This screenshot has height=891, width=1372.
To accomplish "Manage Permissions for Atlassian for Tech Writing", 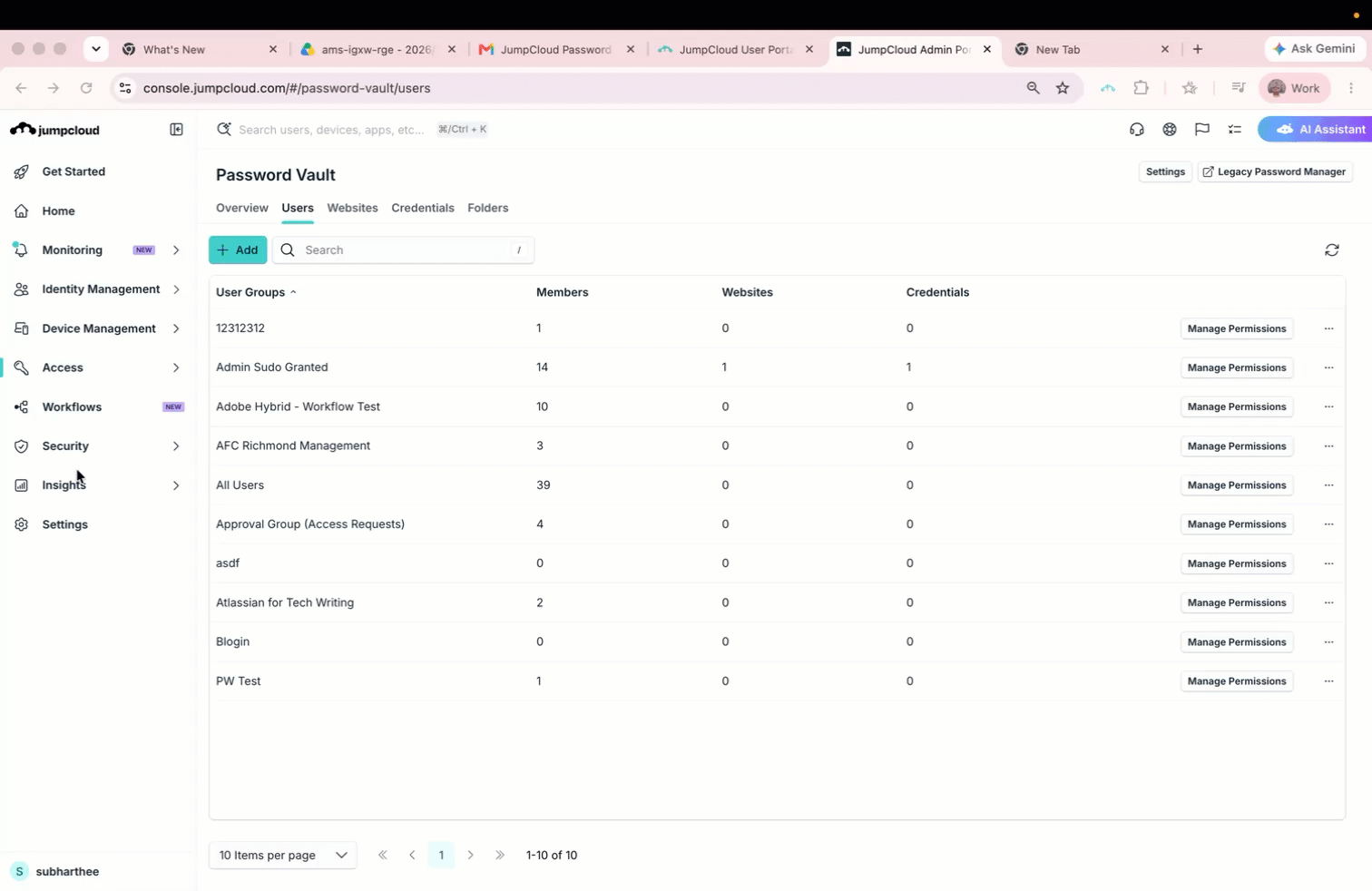I will (1237, 602).
